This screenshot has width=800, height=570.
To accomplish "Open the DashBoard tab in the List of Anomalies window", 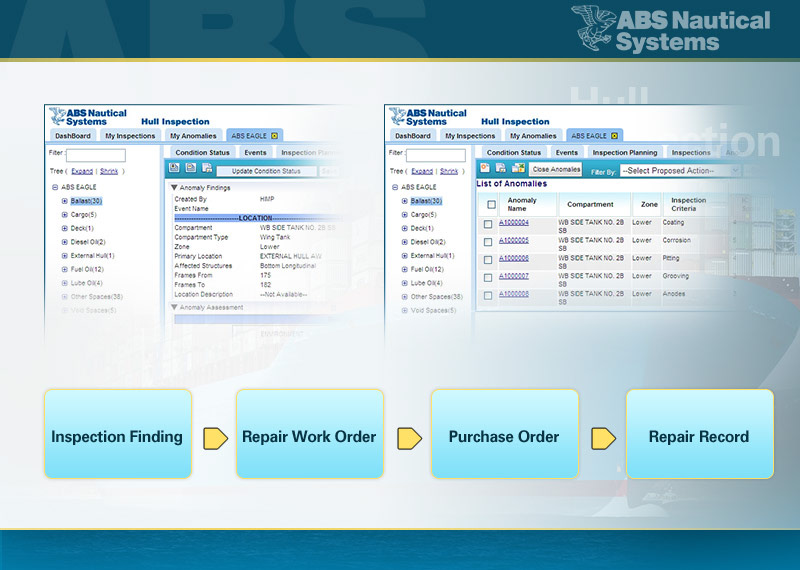I will (x=412, y=136).
